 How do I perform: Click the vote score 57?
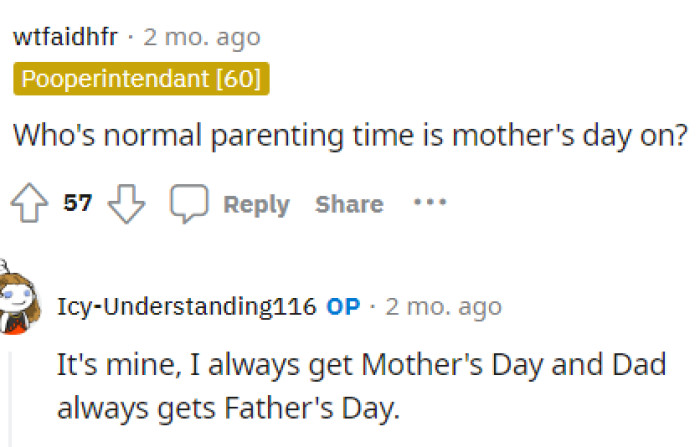pos(78,205)
